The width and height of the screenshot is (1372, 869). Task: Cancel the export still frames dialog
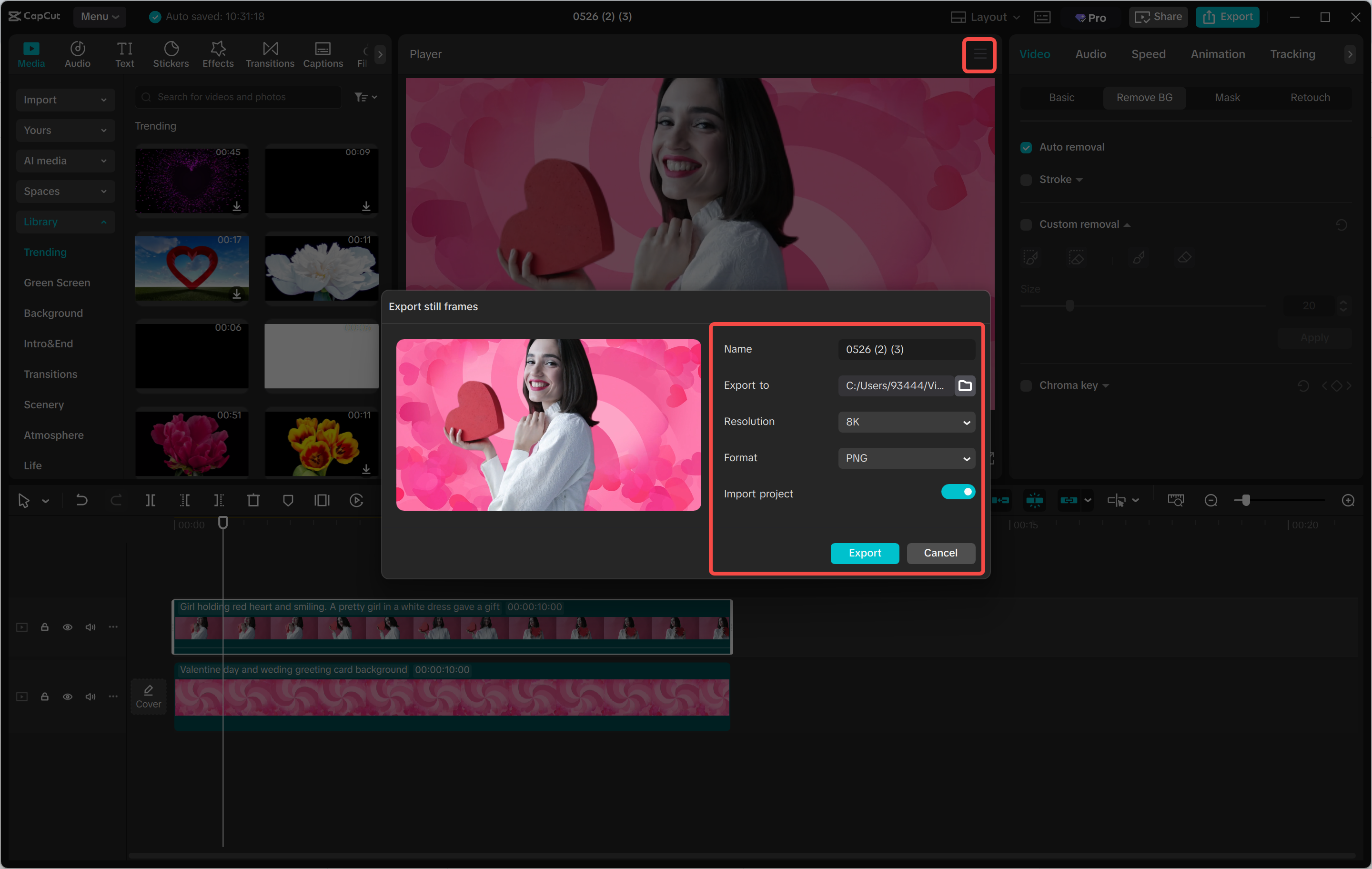point(940,553)
